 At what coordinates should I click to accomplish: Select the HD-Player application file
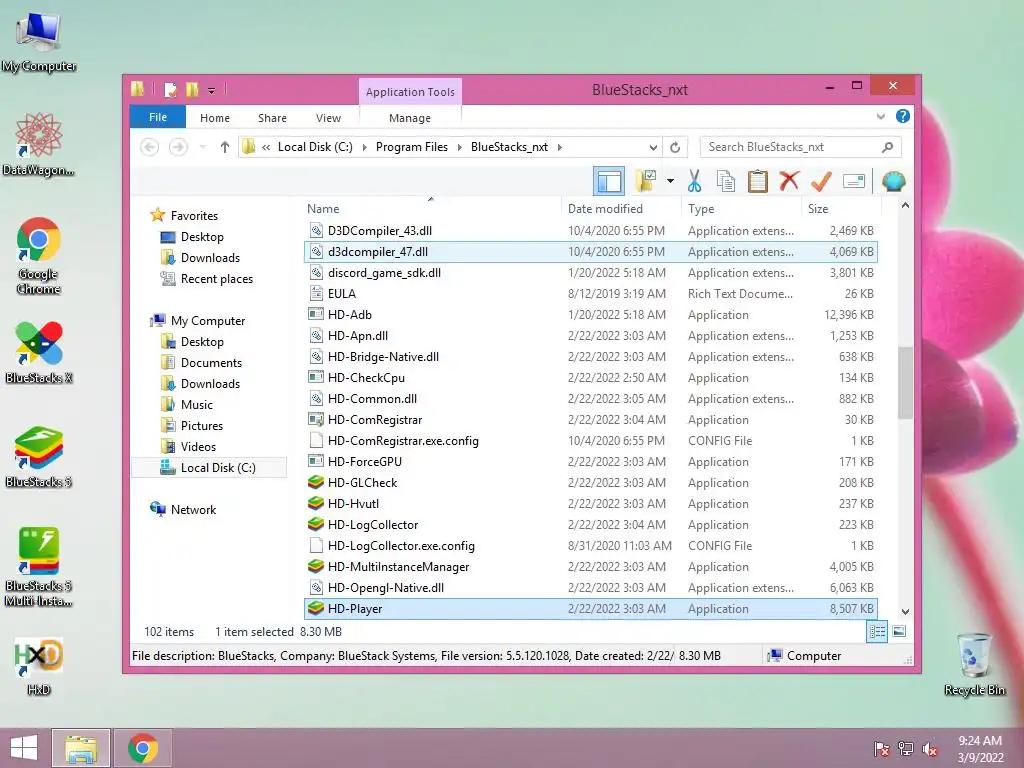pos(590,609)
